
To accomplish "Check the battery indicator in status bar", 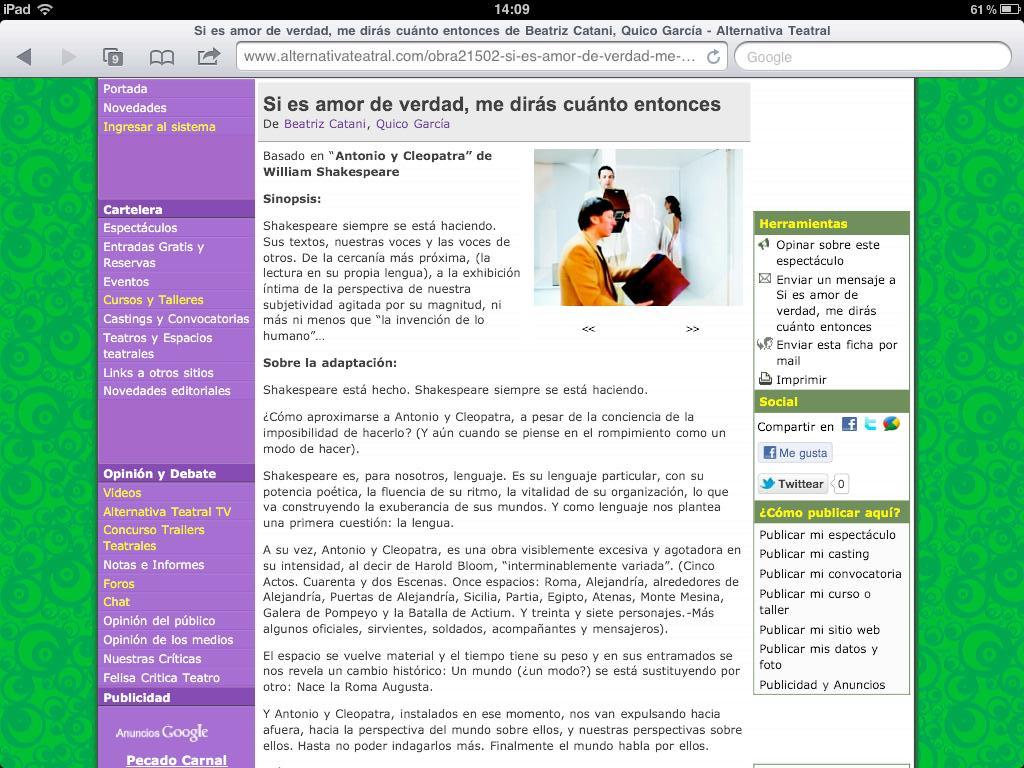I will [x=1011, y=9].
